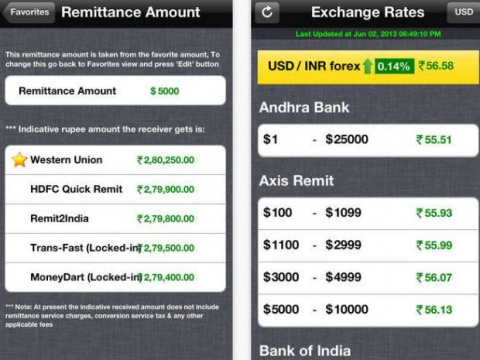
Task: Tap the USD / INR forex banner
Action: (x=368, y=66)
